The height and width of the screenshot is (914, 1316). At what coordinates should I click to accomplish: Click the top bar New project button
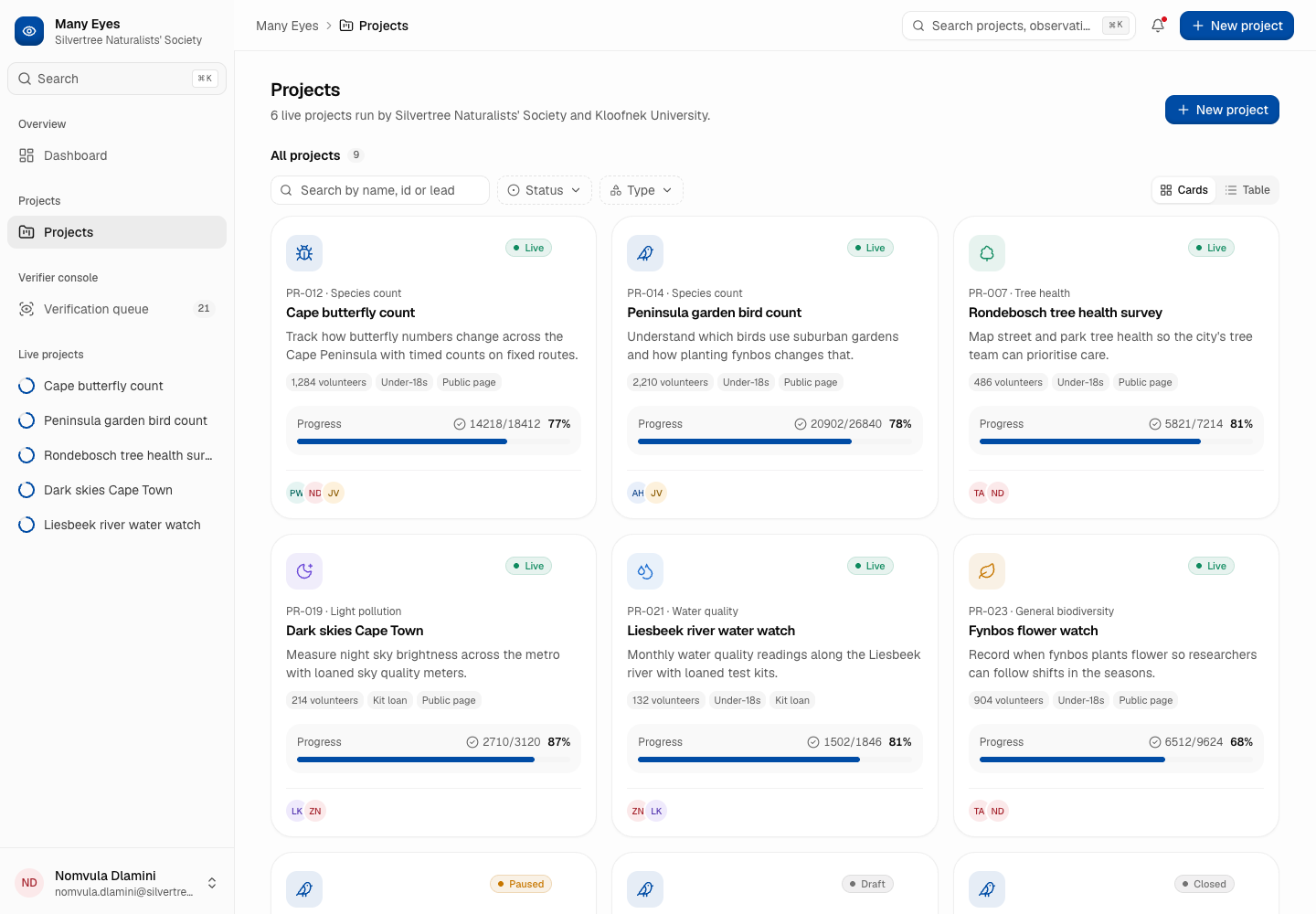pos(1236,26)
